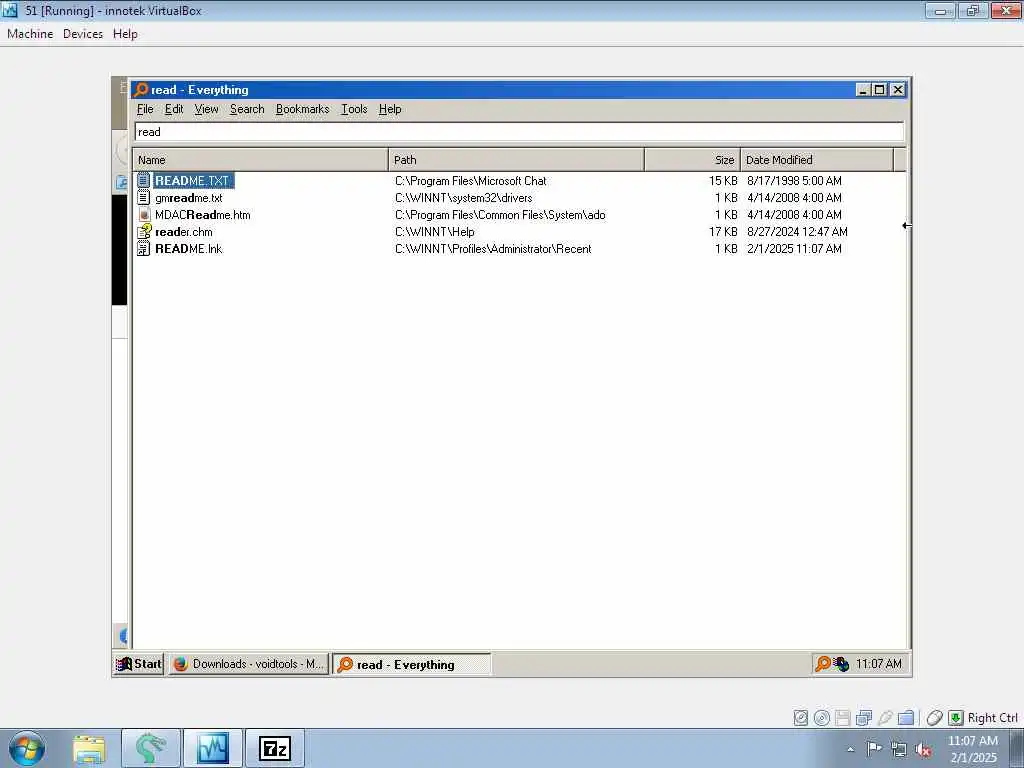Viewport: 1024px width, 768px height.
Task: Click date 8/17/1998 5:00 AM
Action: tap(794, 181)
